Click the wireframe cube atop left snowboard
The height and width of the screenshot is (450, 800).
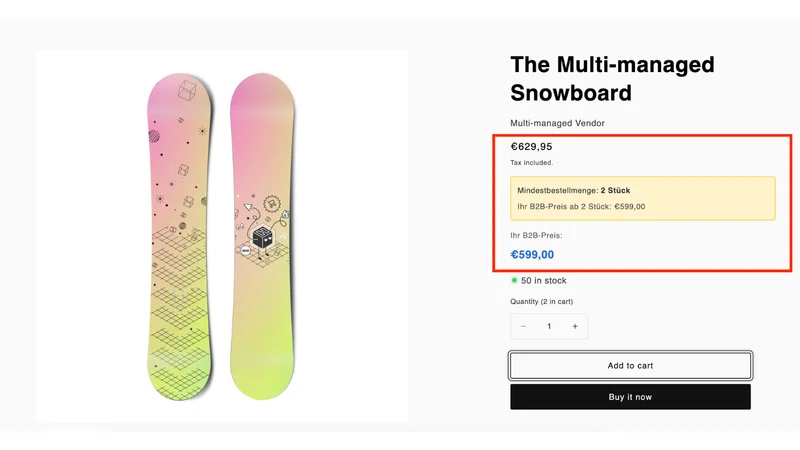(x=187, y=90)
